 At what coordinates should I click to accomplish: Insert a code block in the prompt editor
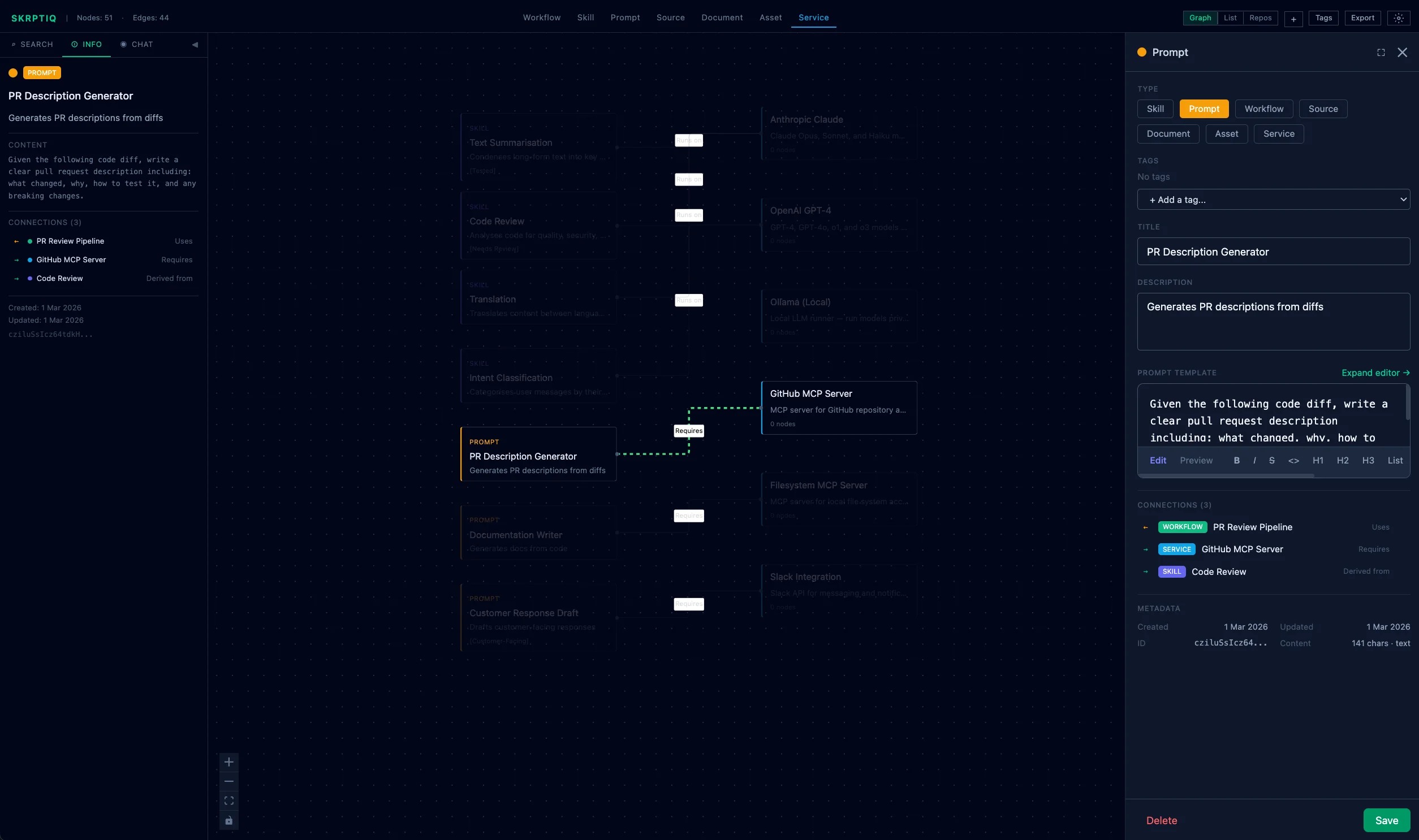coord(1293,460)
